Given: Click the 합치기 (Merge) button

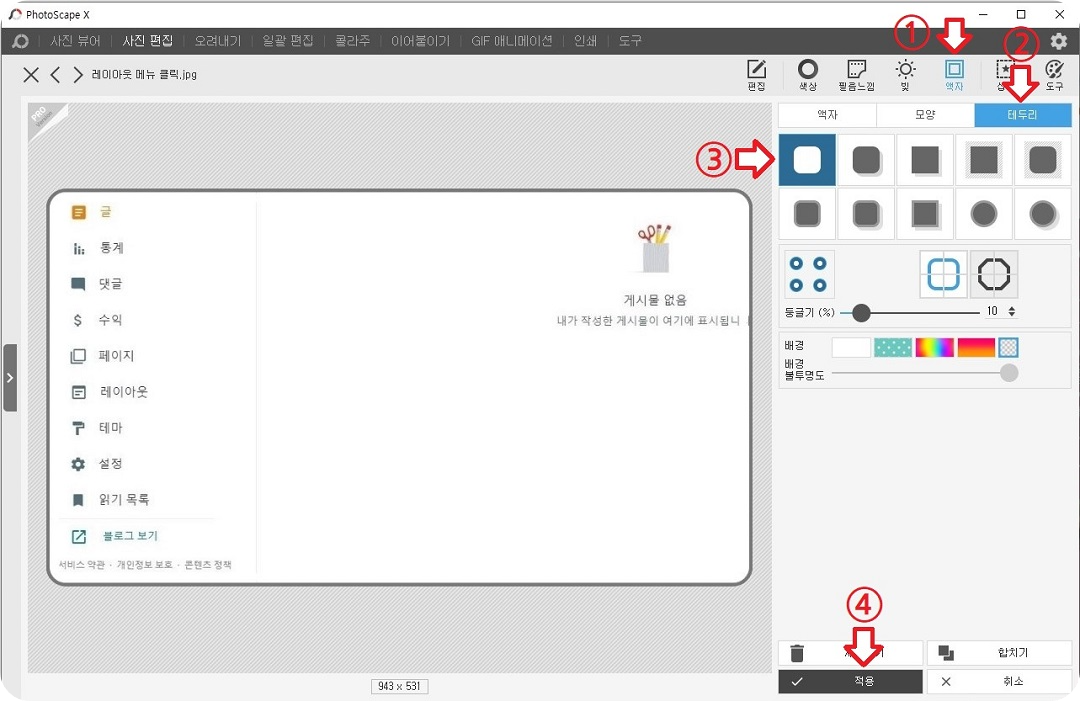Looking at the screenshot, I should [999, 652].
